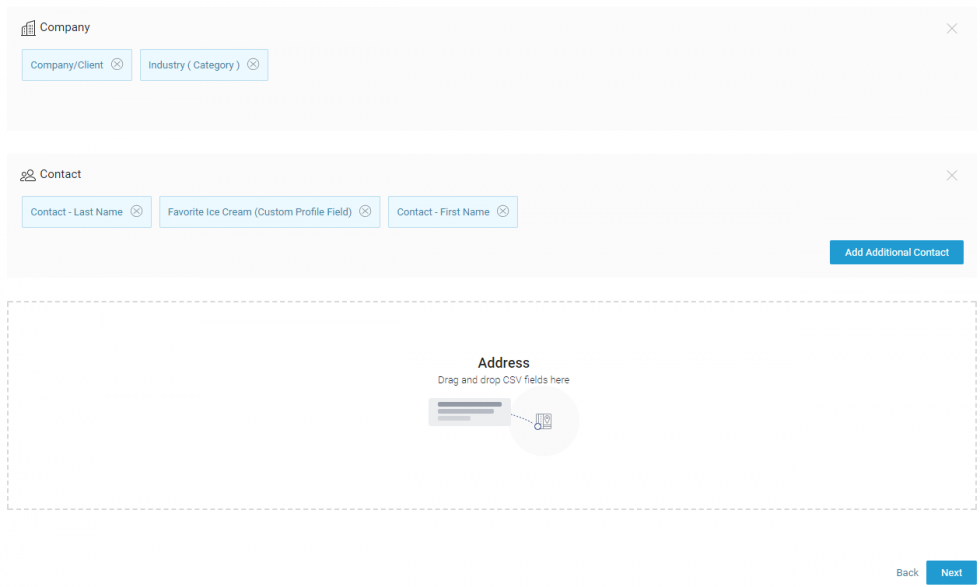Close the Company section
The height and width of the screenshot is (587, 980).
click(x=951, y=29)
